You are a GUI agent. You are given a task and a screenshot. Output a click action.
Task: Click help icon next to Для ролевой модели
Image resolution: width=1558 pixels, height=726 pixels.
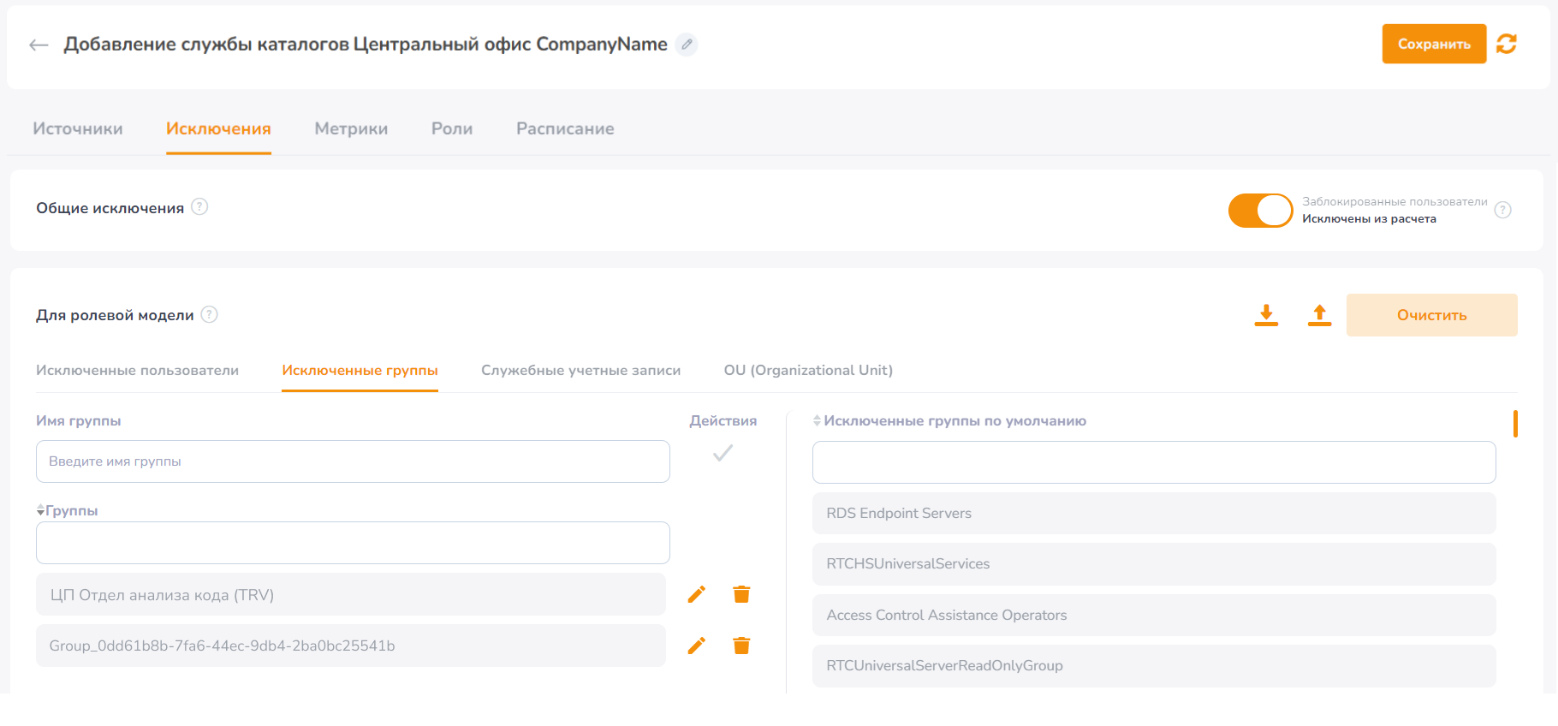click(209, 315)
